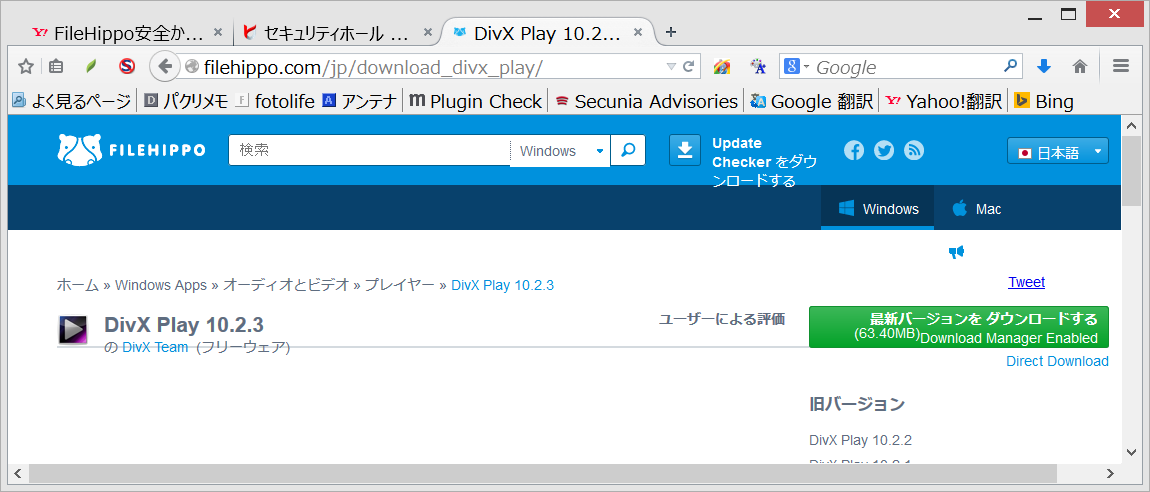The width and height of the screenshot is (1150, 492).
Task: Open FileHippo Facebook icon
Action: click(854, 150)
